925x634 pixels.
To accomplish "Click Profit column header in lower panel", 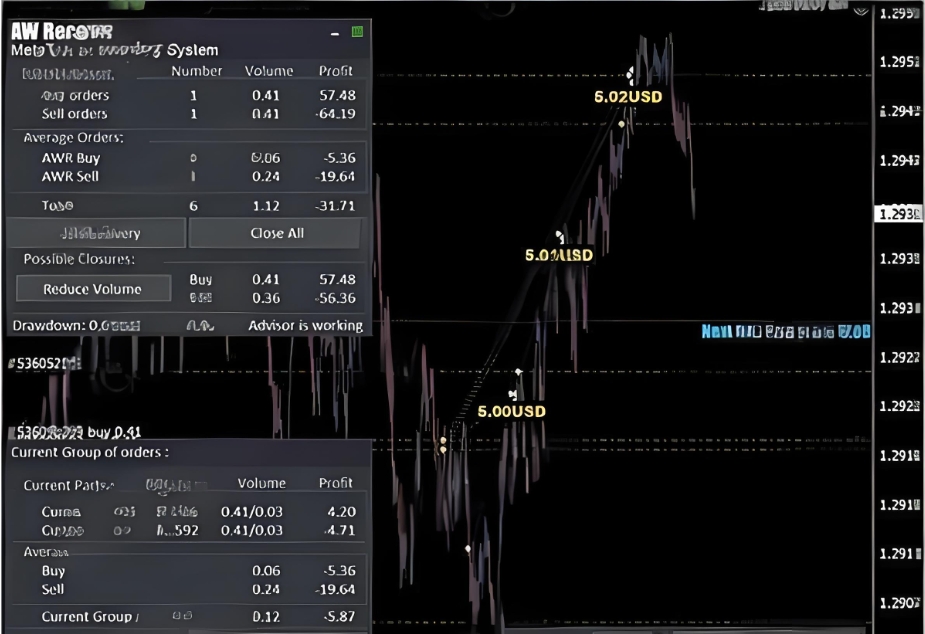I will (336, 482).
